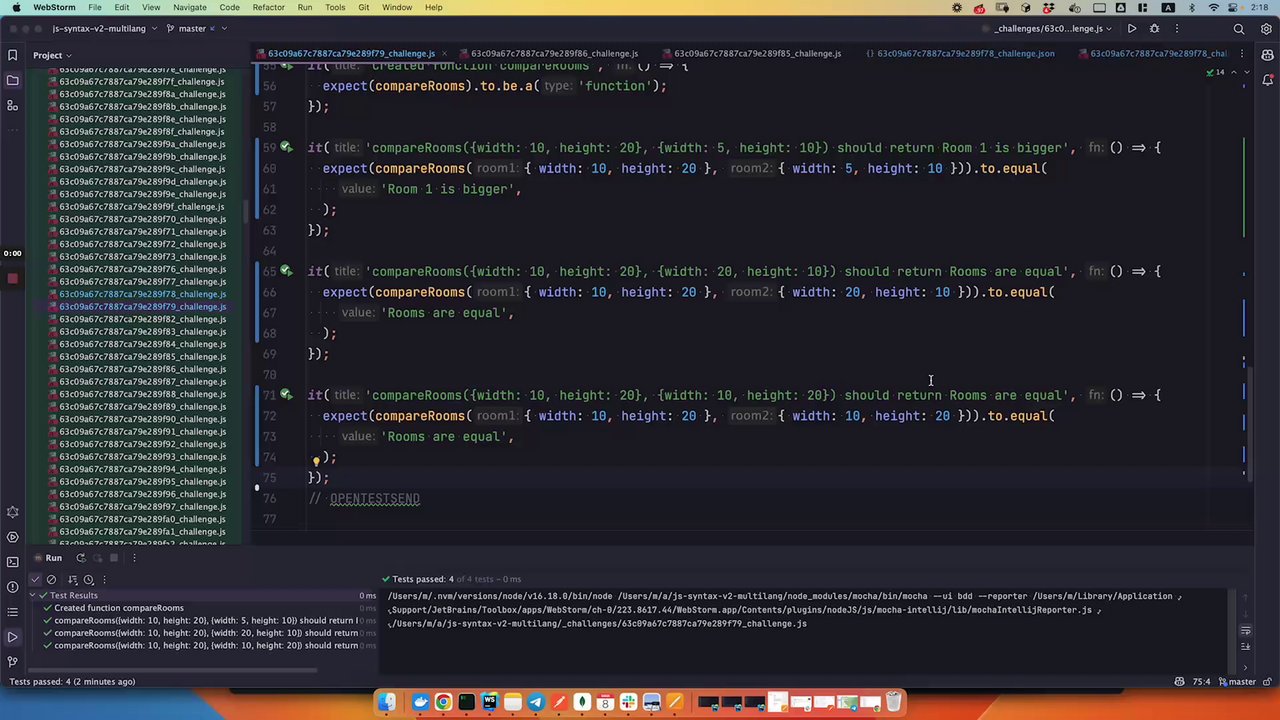The width and height of the screenshot is (1280, 720).
Task: Sort test results by duration
Action: click(x=71, y=580)
